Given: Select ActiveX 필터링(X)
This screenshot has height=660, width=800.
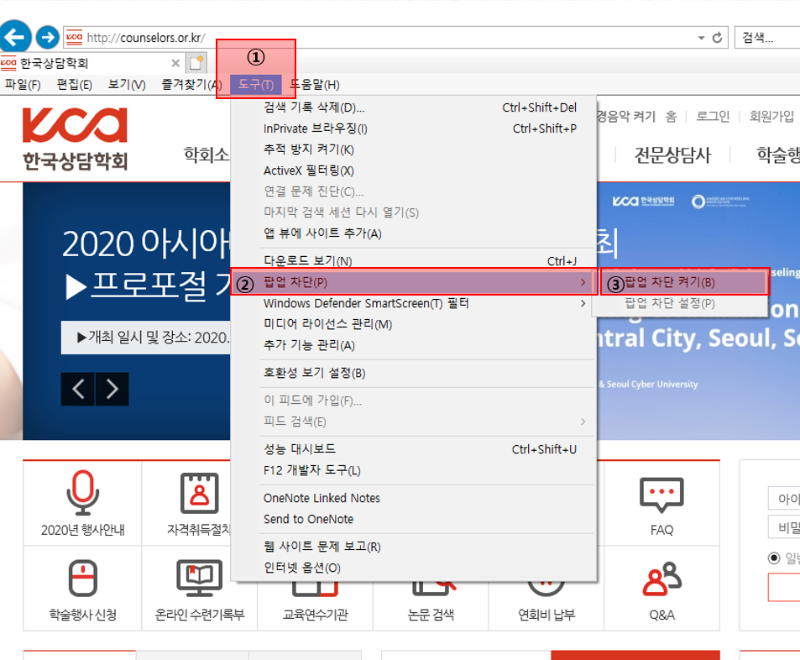Looking at the screenshot, I should [413, 170].
